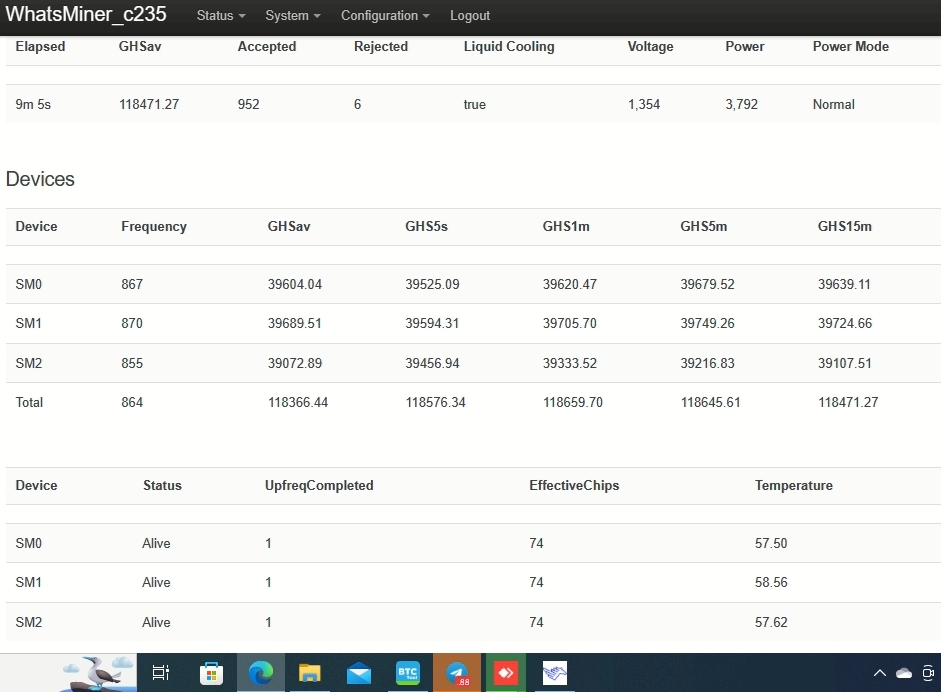Click Total GHS1m value 118659.70
Screen dimensions: 941x692
click(x=573, y=403)
